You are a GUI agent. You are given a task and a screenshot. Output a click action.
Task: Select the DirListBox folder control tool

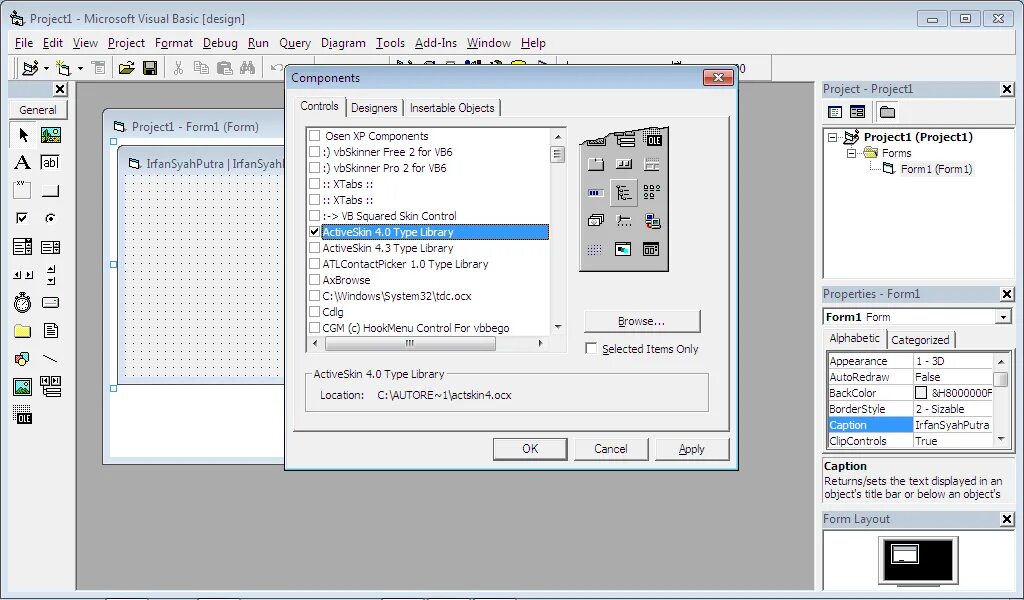click(x=23, y=331)
